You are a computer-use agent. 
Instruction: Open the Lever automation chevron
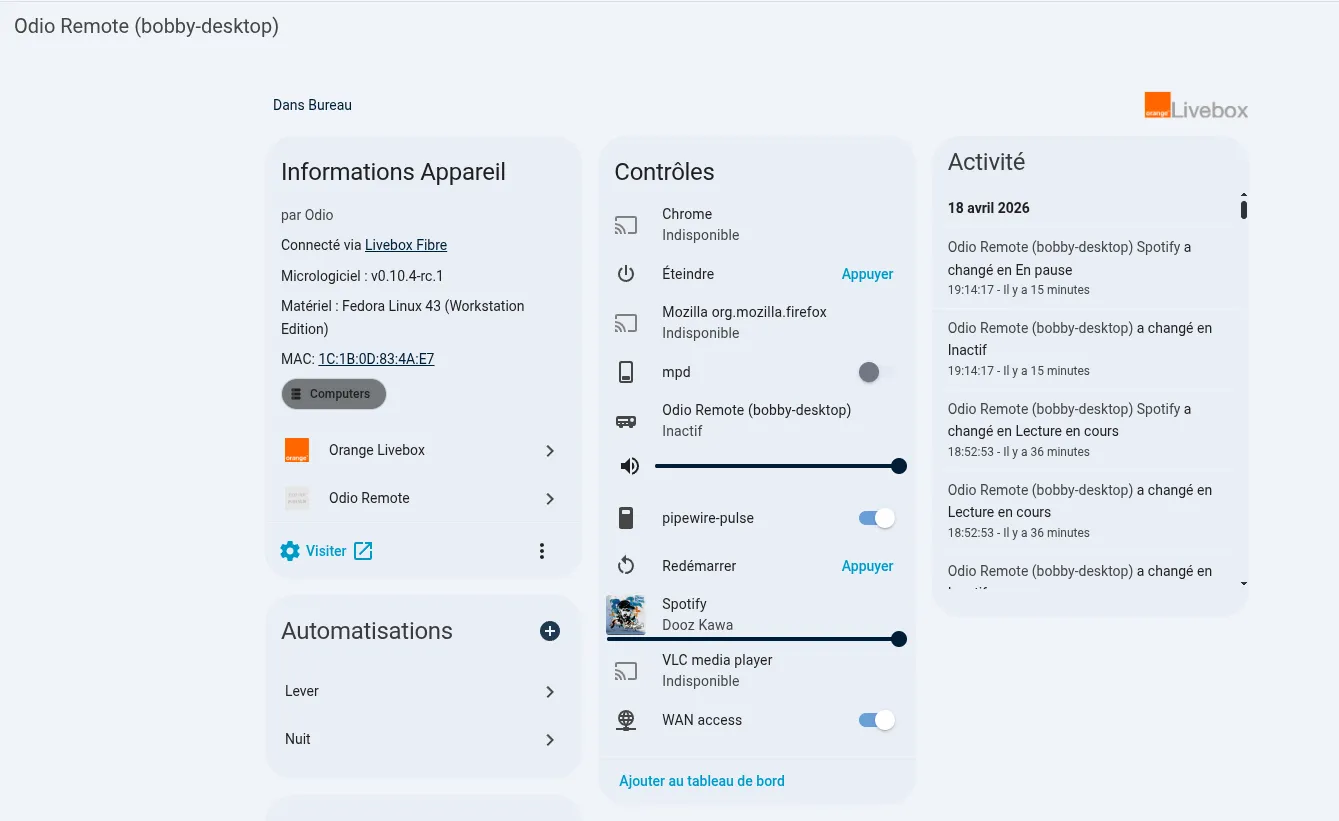tap(550, 692)
